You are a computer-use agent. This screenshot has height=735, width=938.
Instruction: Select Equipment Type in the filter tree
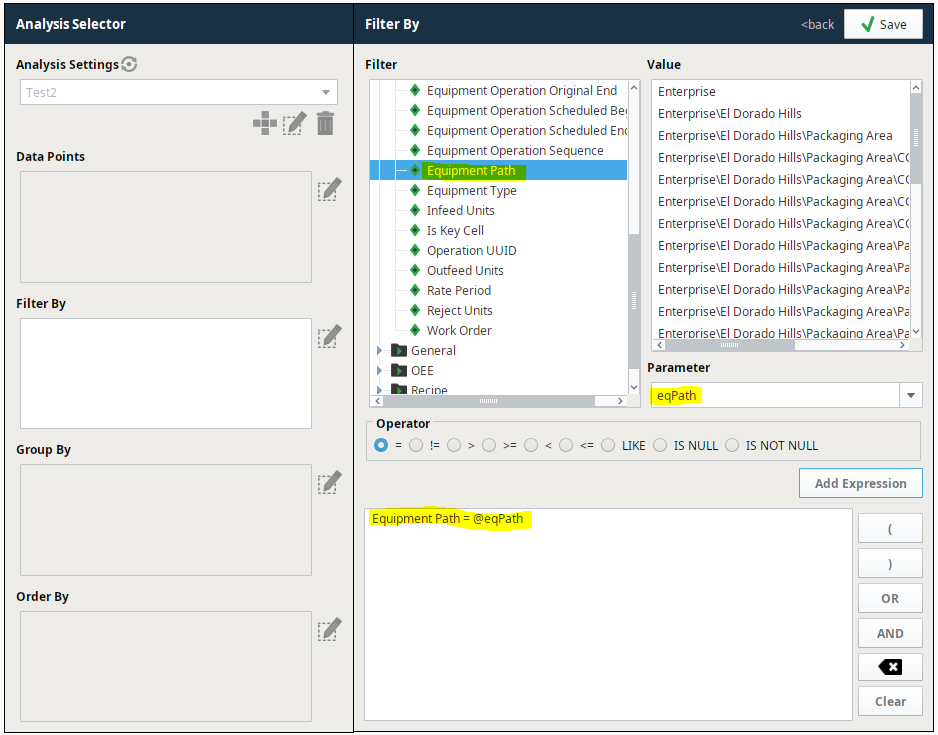[471, 191]
